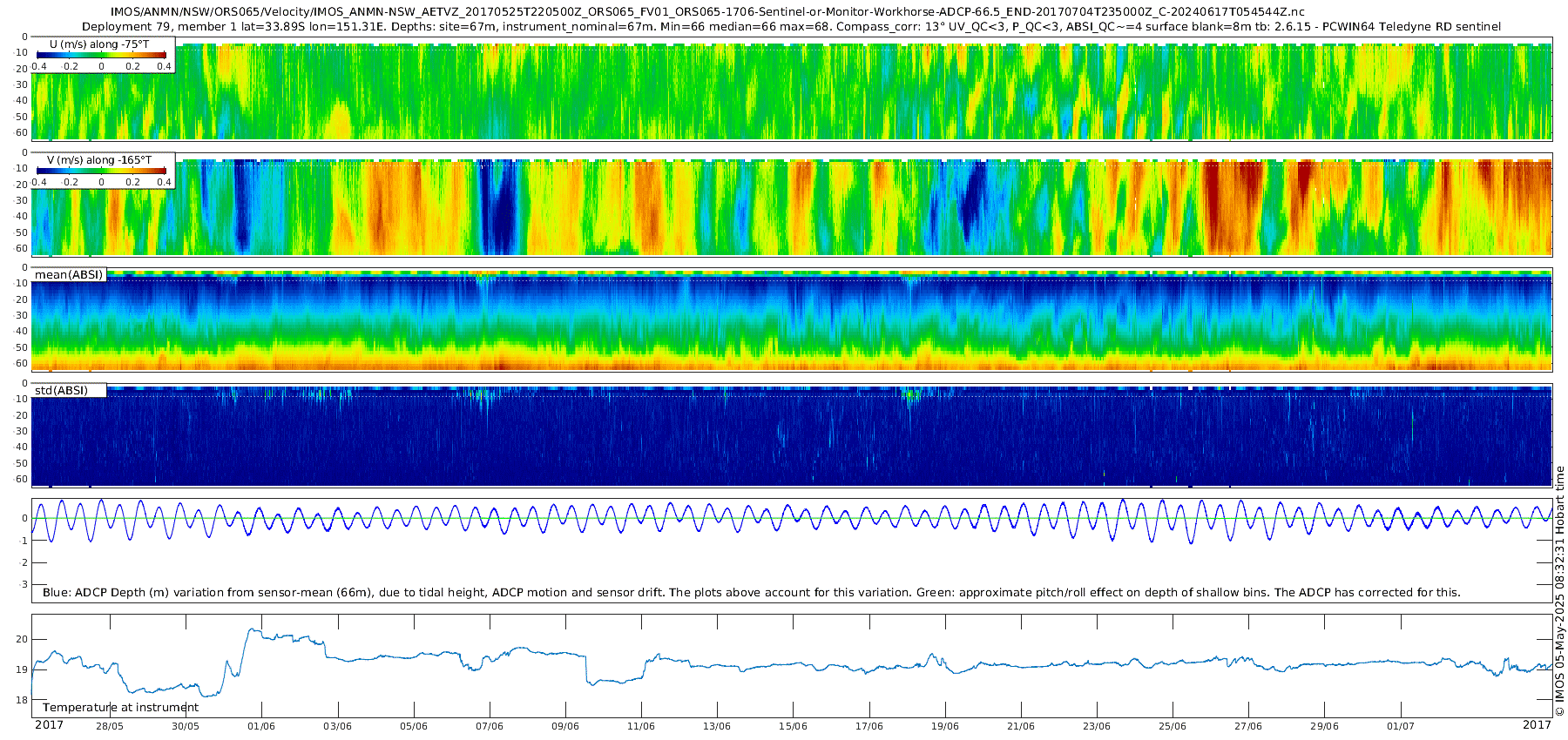The height and width of the screenshot is (740, 1568).
Task: Click the 'V (m/s) along -165°T' legend title
Action: [x=98, y=160]
